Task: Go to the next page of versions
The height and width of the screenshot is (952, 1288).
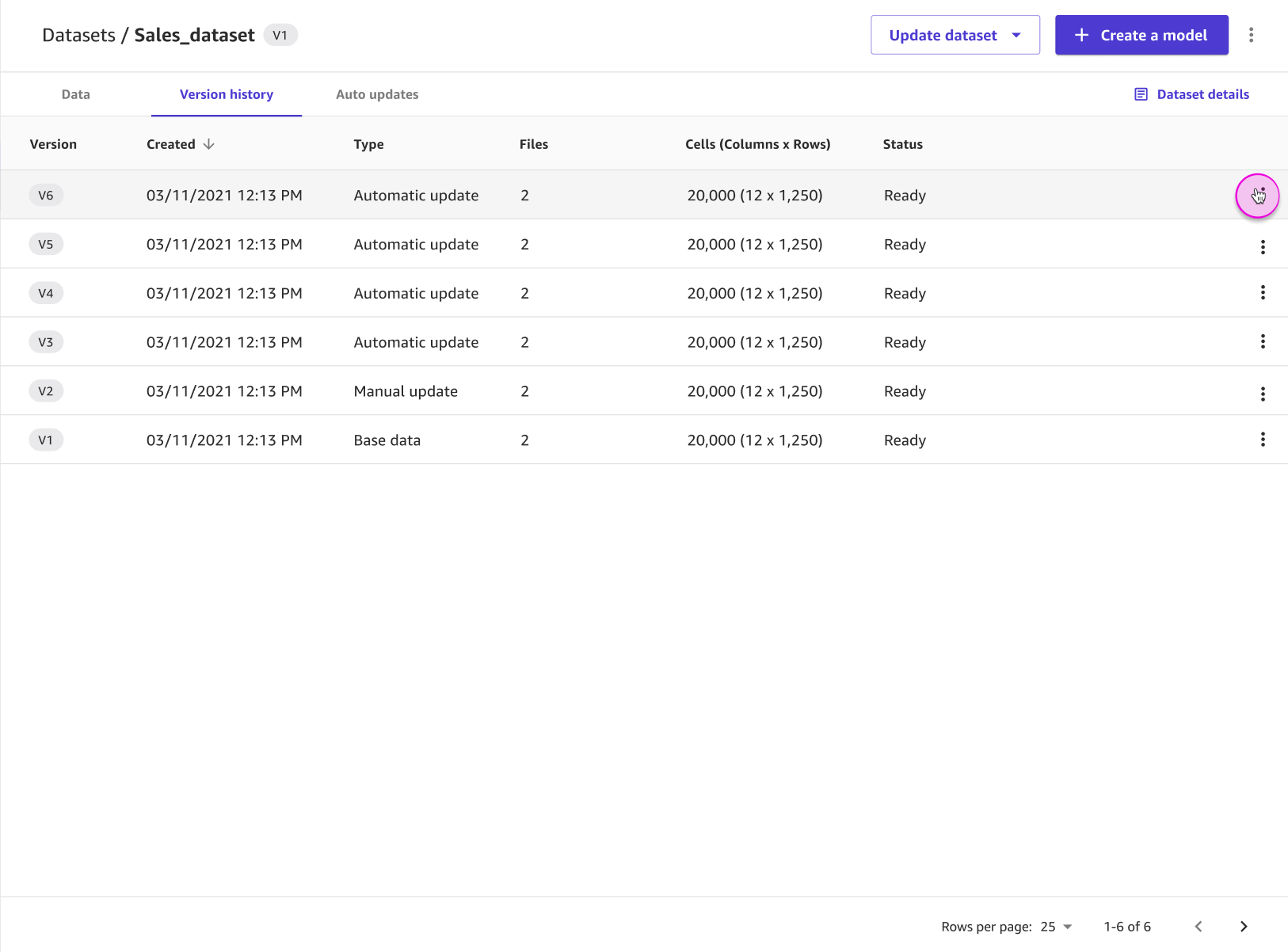Action: tap(1243, 926)
